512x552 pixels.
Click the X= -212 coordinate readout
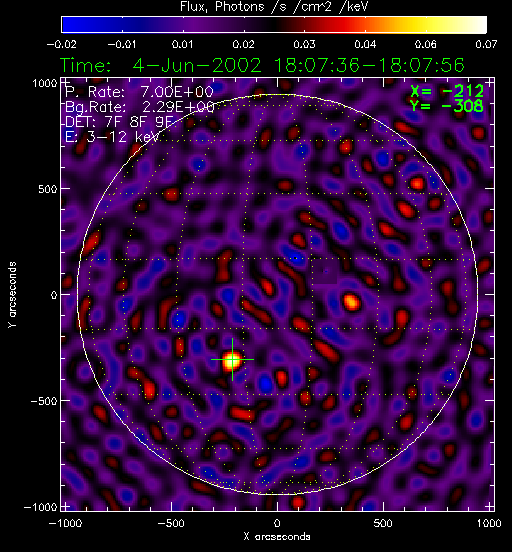447,92
